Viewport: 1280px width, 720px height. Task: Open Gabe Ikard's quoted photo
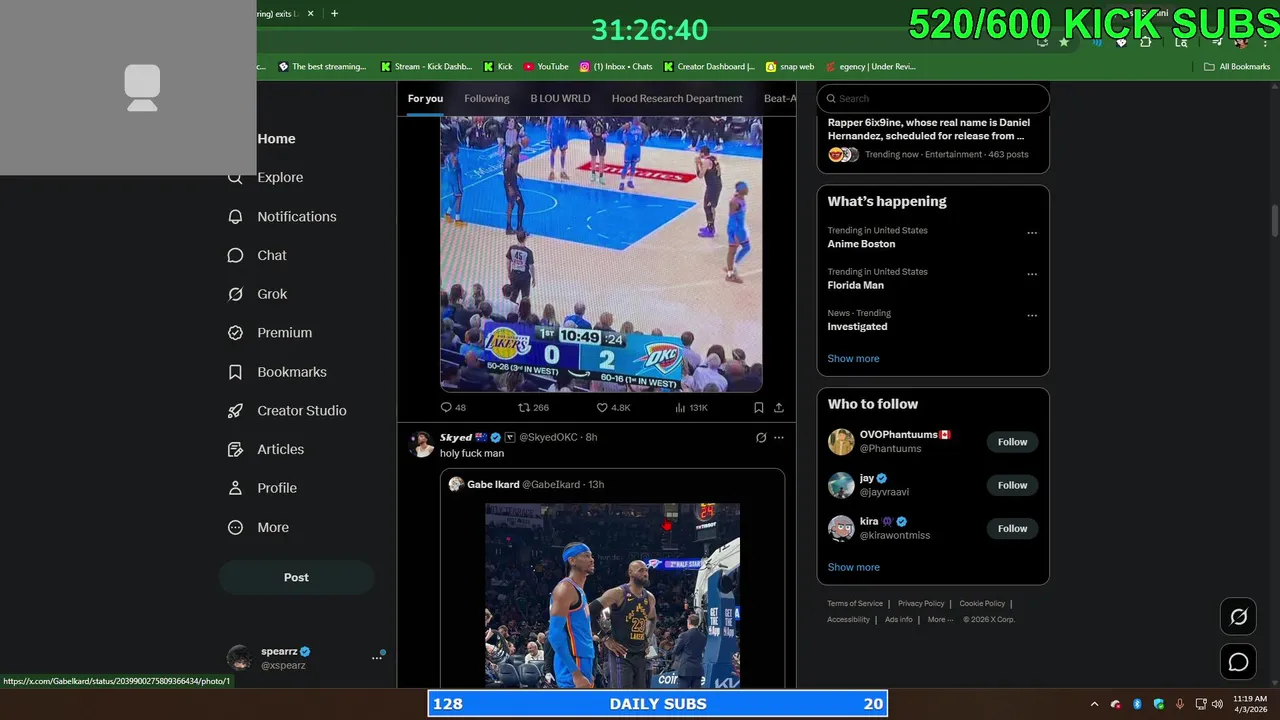[x=612, y=595]
